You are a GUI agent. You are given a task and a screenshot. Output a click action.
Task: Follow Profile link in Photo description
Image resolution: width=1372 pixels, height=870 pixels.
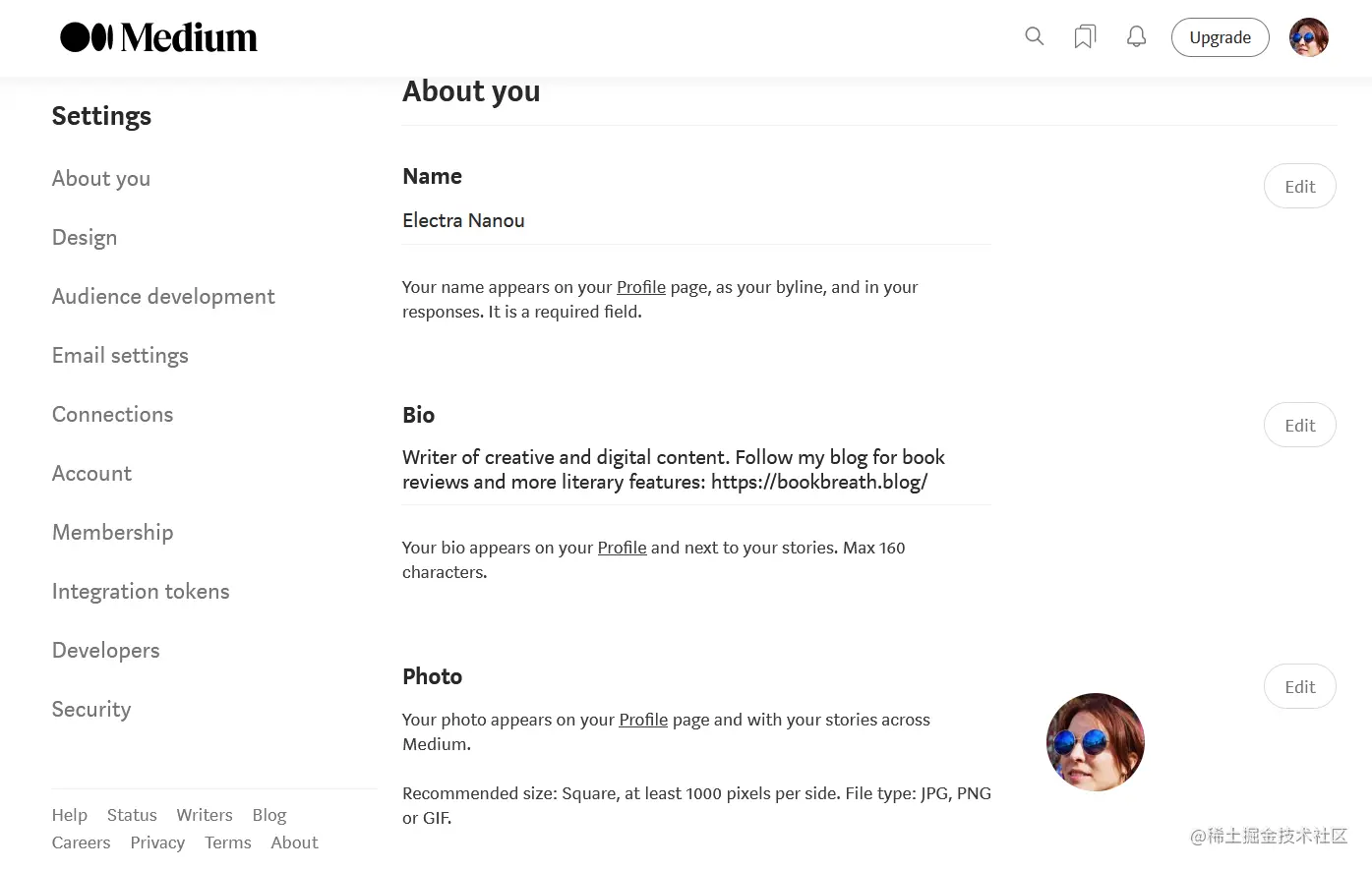643,720
